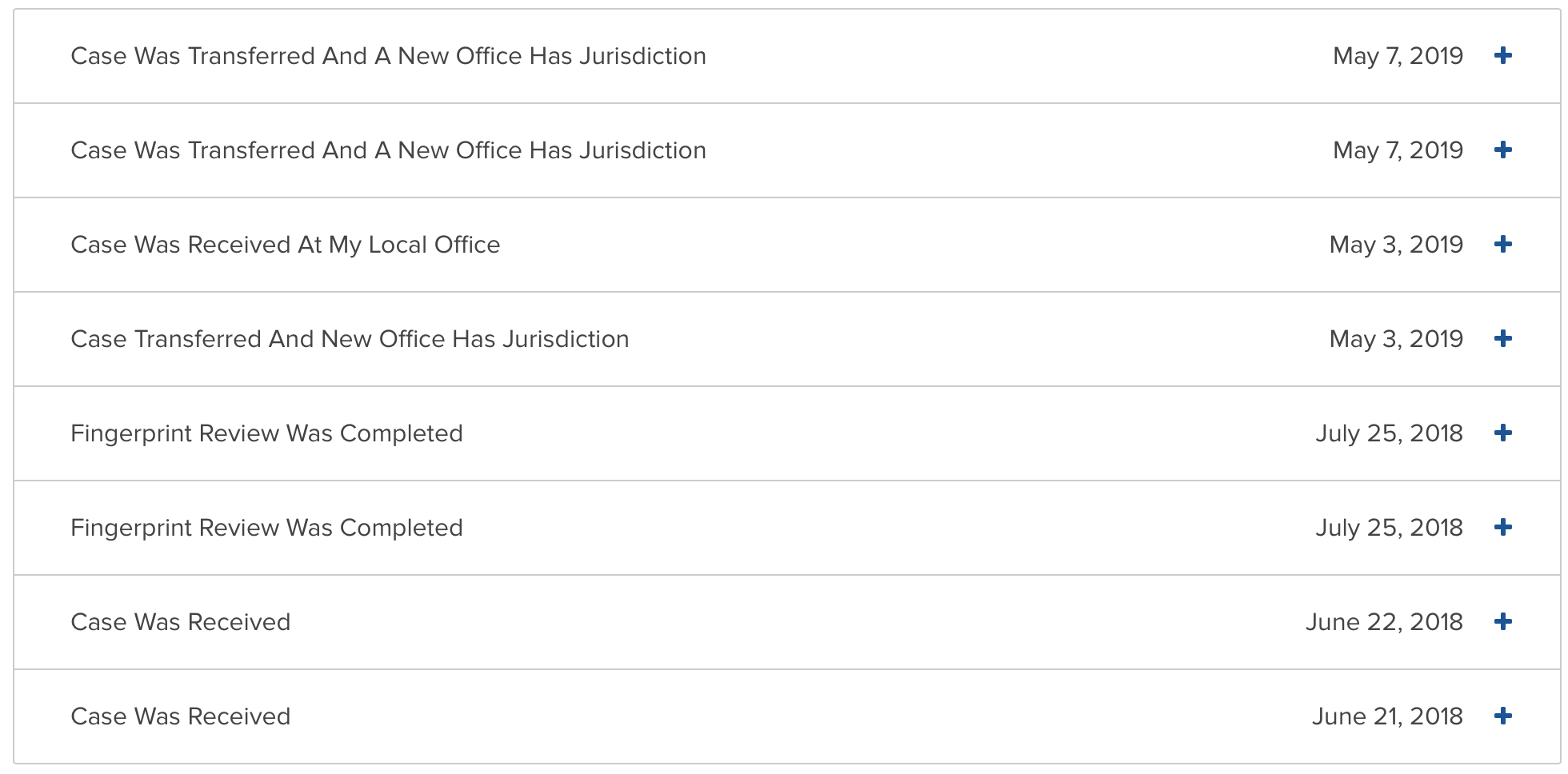Screen dimensions: 1568x774
Task: Click May 3, 2019 date beside 'Received At My Local Office'
Action: click(x=1396, y=245)
